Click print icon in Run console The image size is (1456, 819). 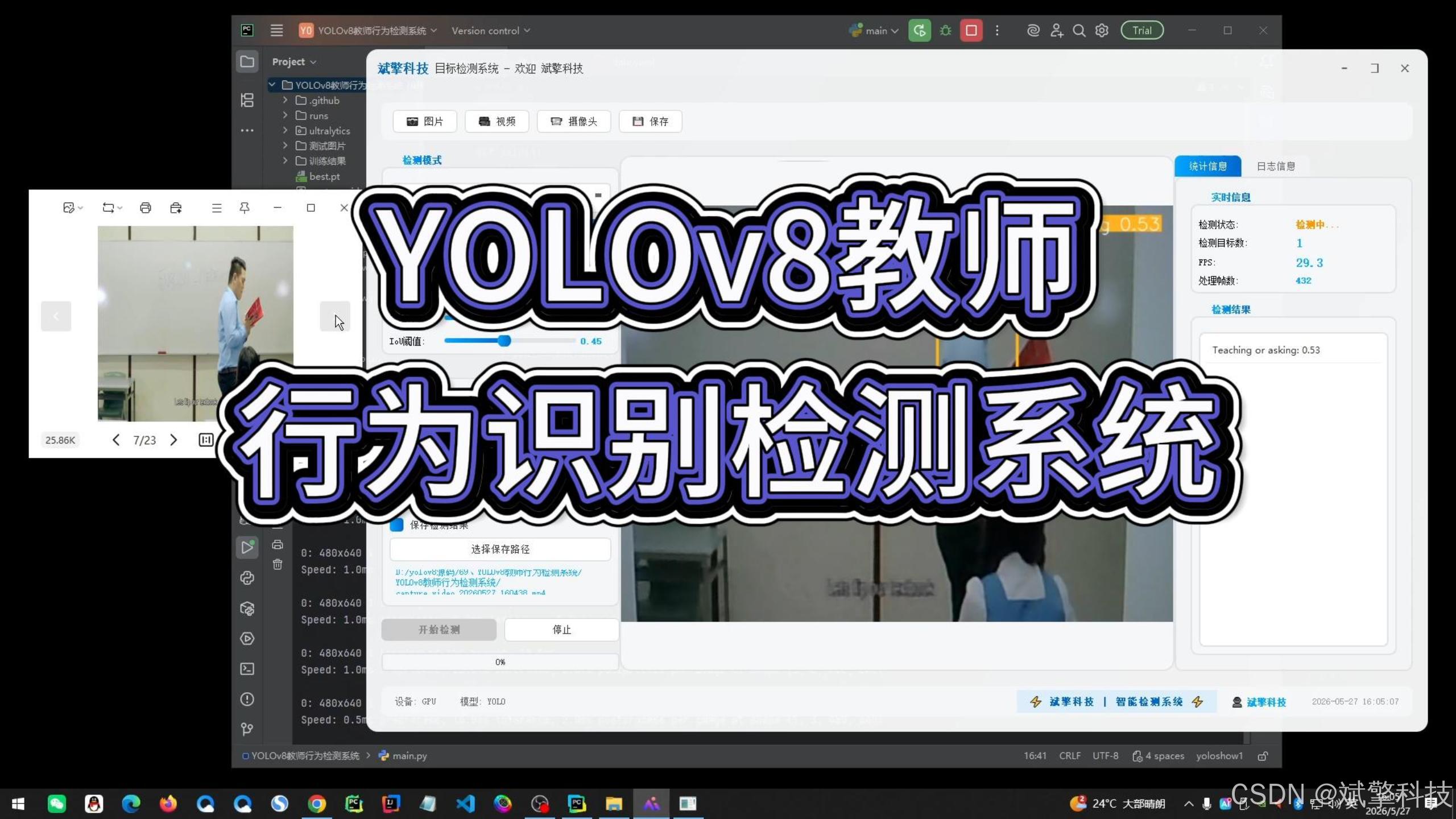click(x=278, y=544)
